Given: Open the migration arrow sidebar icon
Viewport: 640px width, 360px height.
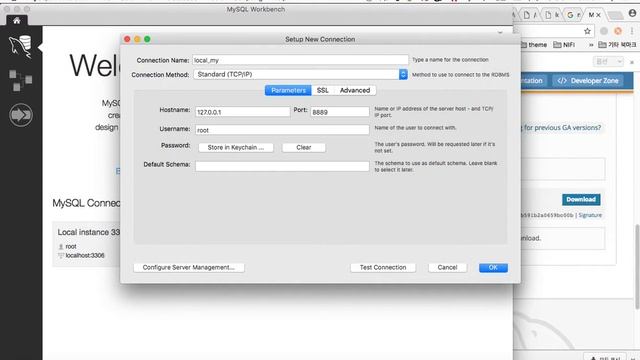Looking at the screenshot, I should point(20,115).
